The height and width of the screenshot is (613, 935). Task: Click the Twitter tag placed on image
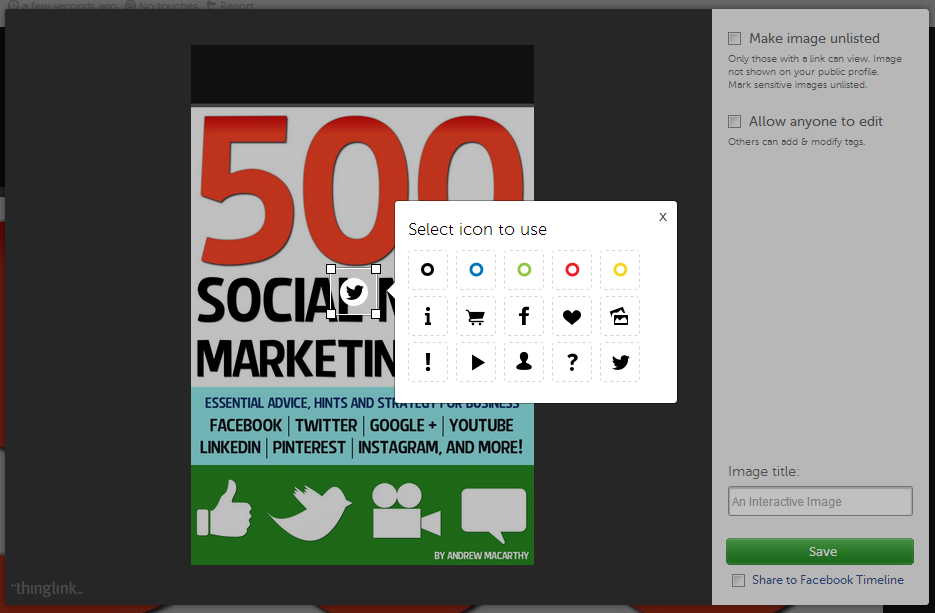[x=354, y=292]
